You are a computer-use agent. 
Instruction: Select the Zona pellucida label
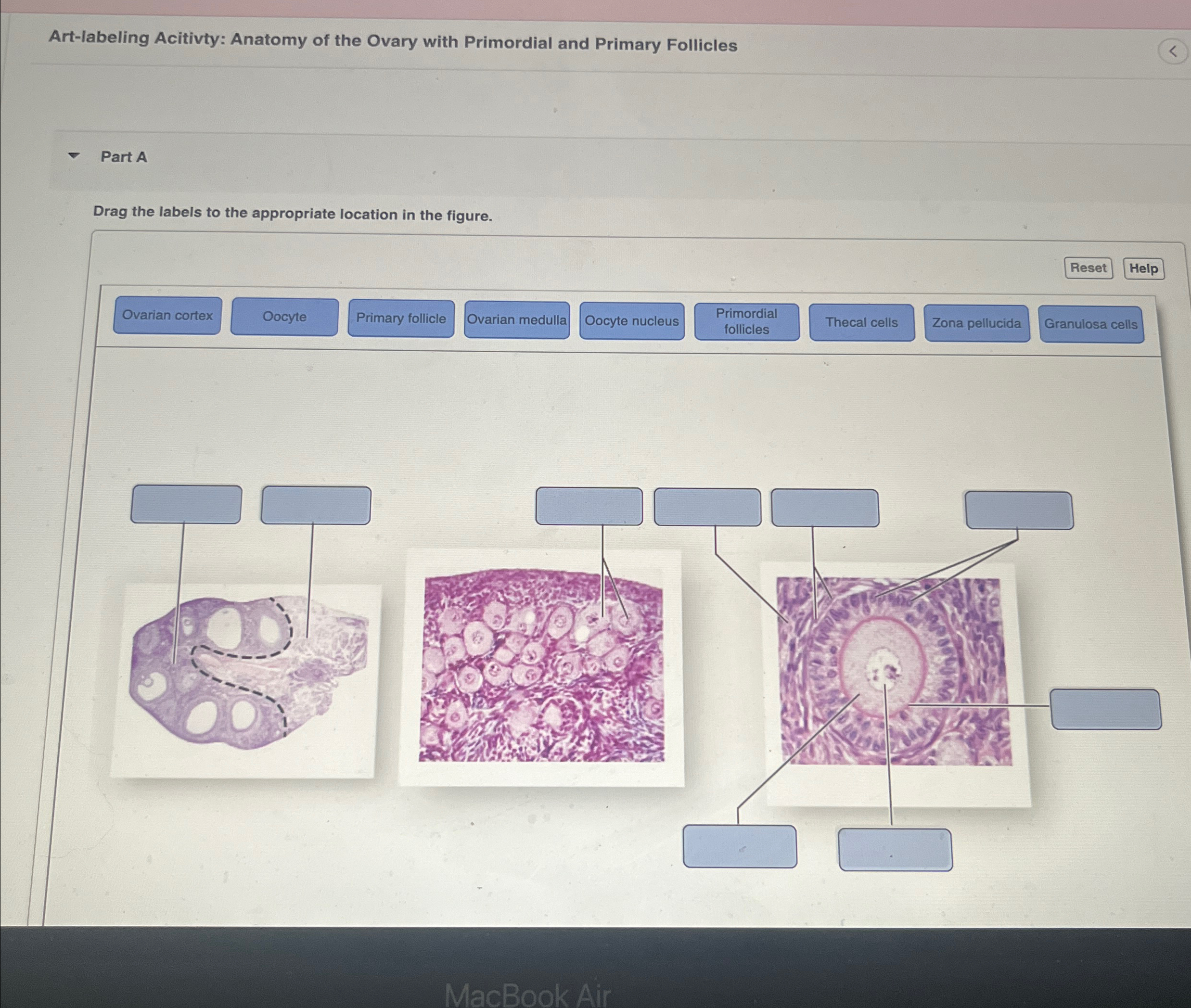tap(977, 323)
